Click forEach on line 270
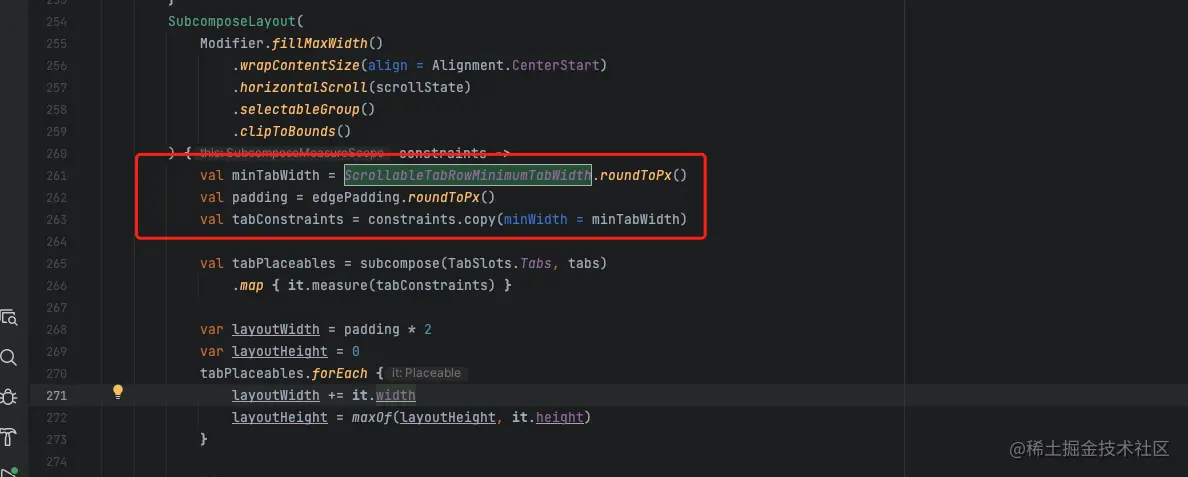Image resolution: width=1188 pixels, height=477 pixels. point(339,373)
